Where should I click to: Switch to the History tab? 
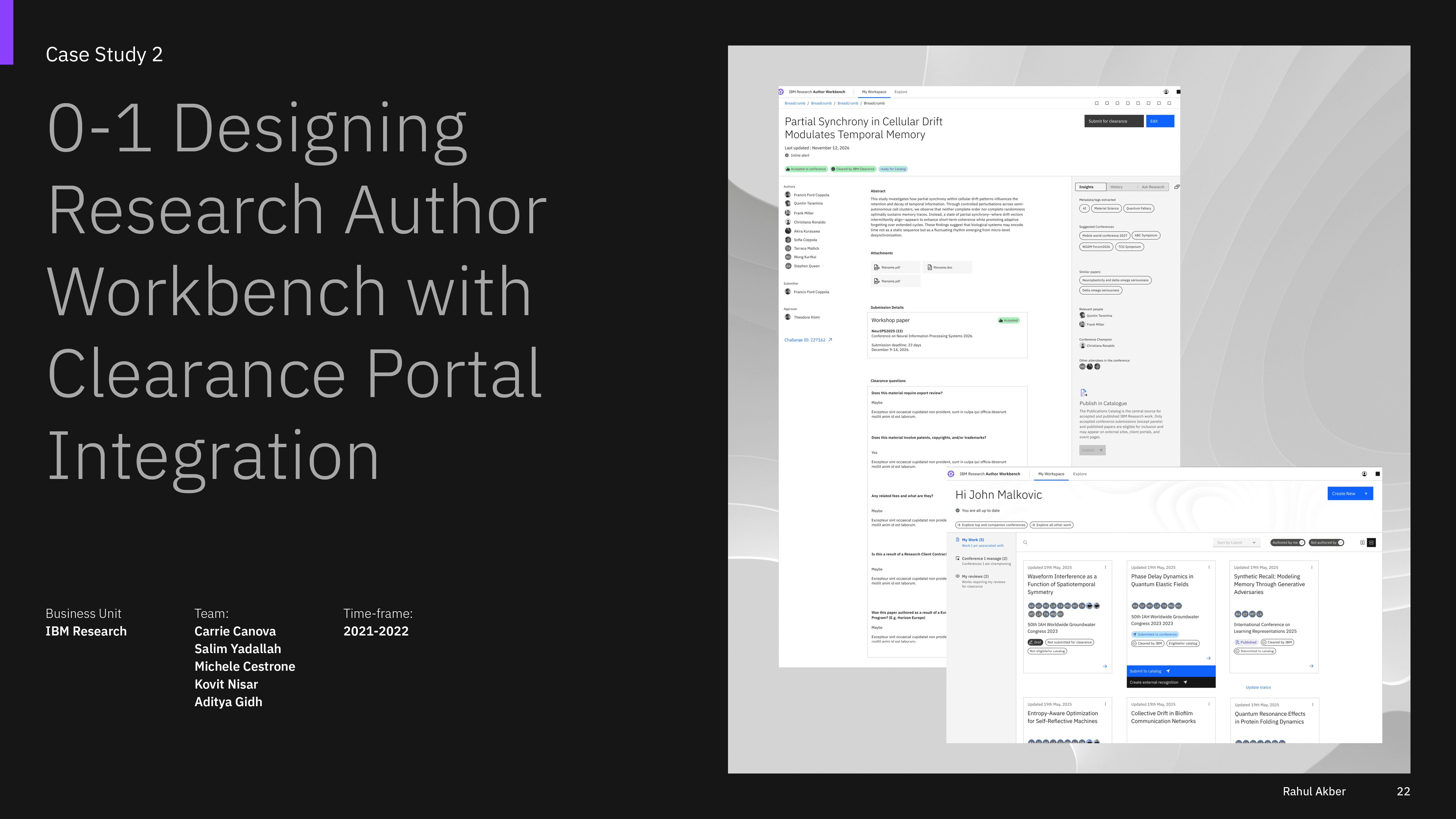(1116, 187)
